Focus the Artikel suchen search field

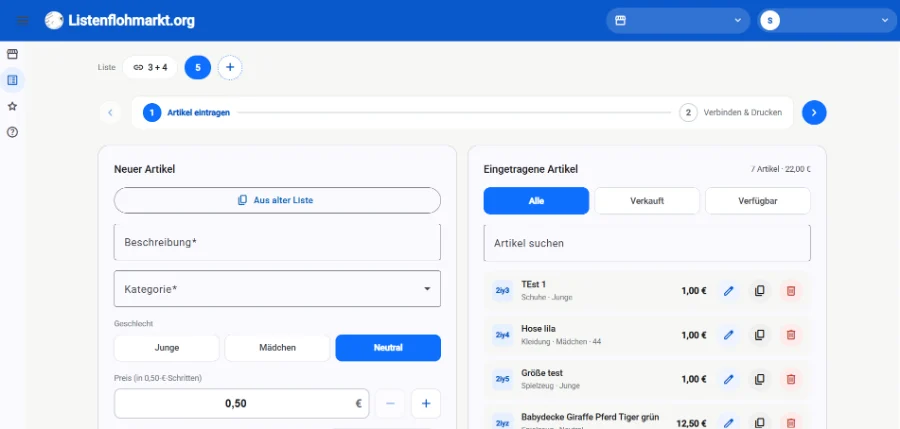[x=647, y=244]
